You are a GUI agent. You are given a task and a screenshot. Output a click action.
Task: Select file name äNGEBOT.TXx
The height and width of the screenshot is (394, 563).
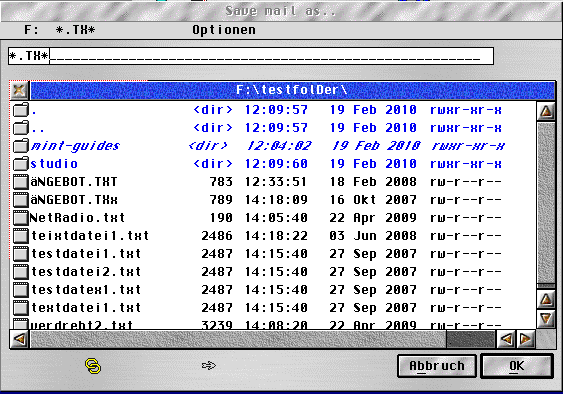[x=74, y=200]
